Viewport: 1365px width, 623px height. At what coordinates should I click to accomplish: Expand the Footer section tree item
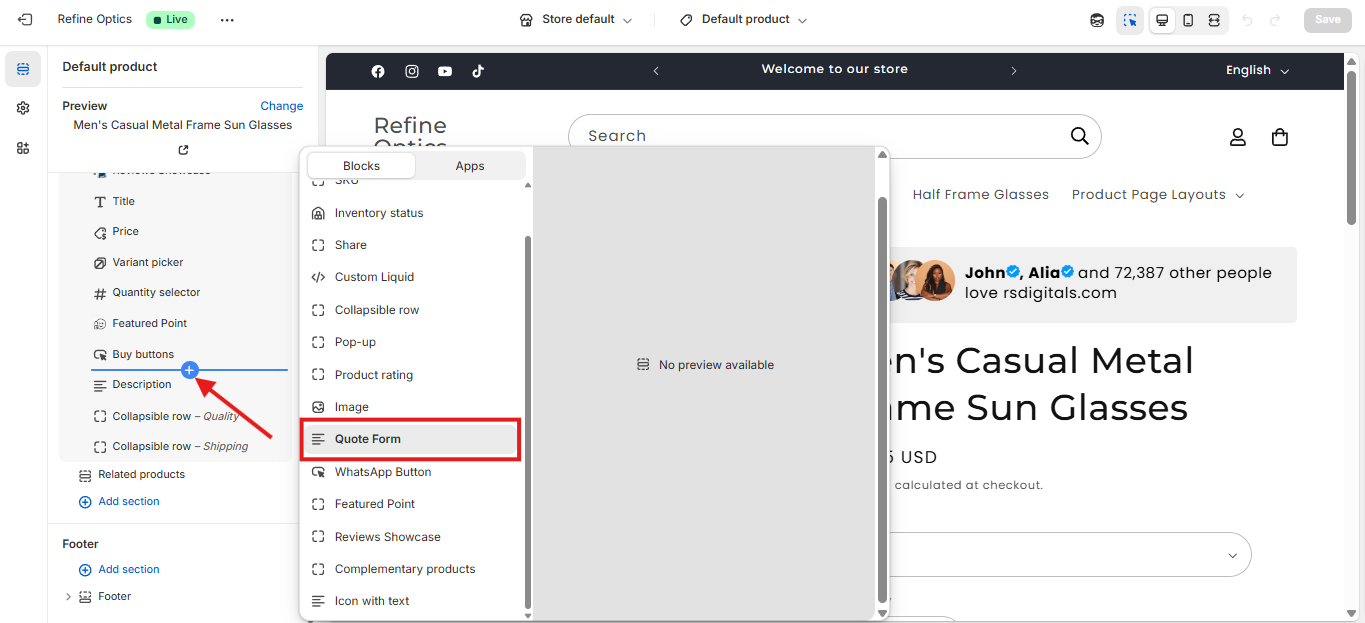(68, 597)
